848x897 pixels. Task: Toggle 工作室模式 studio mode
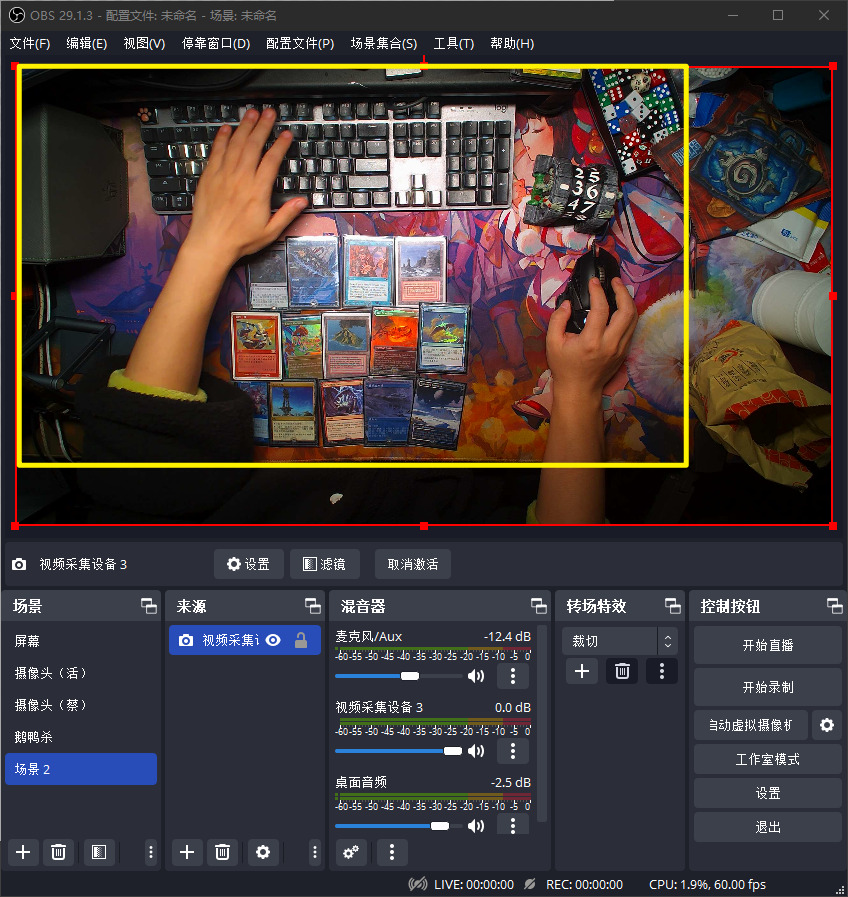(767, 759)
